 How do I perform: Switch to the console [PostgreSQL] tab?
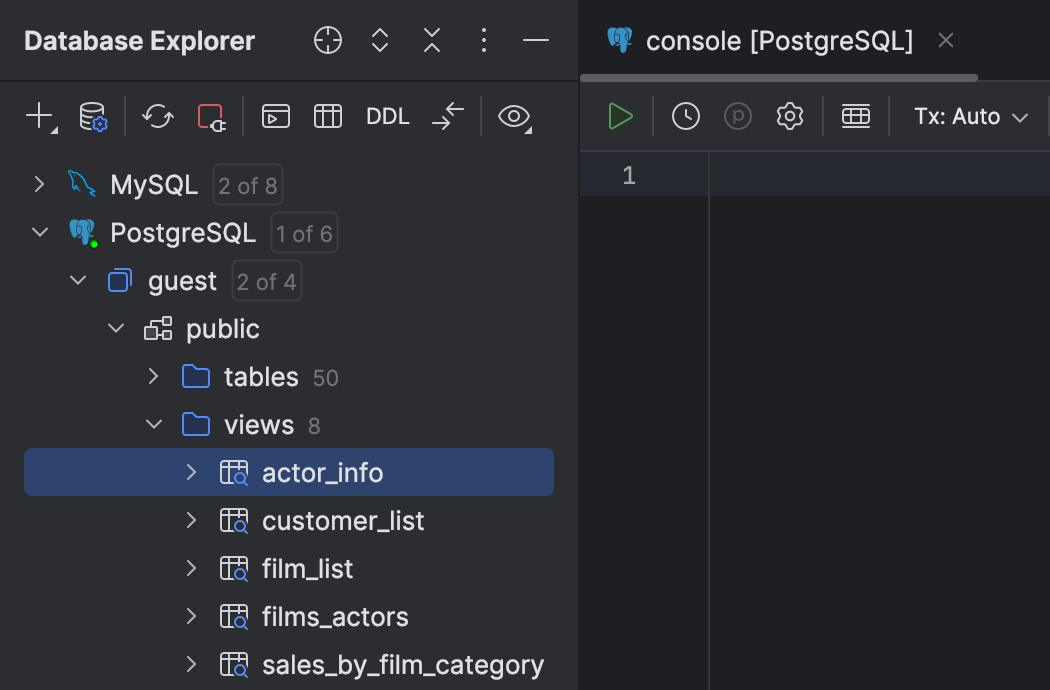click(x=780, y=40)
